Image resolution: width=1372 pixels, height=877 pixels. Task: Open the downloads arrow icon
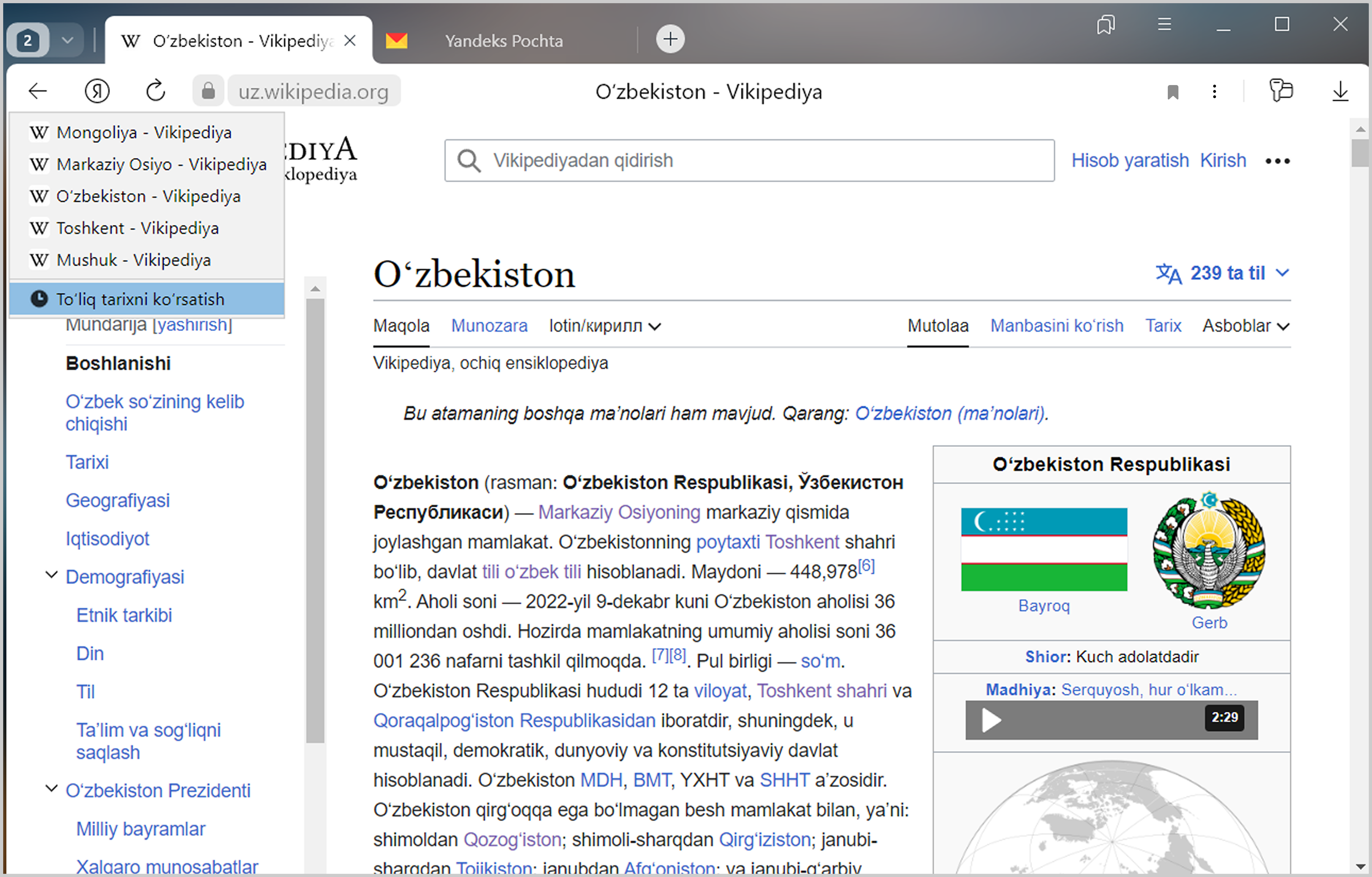[1340, 91]
